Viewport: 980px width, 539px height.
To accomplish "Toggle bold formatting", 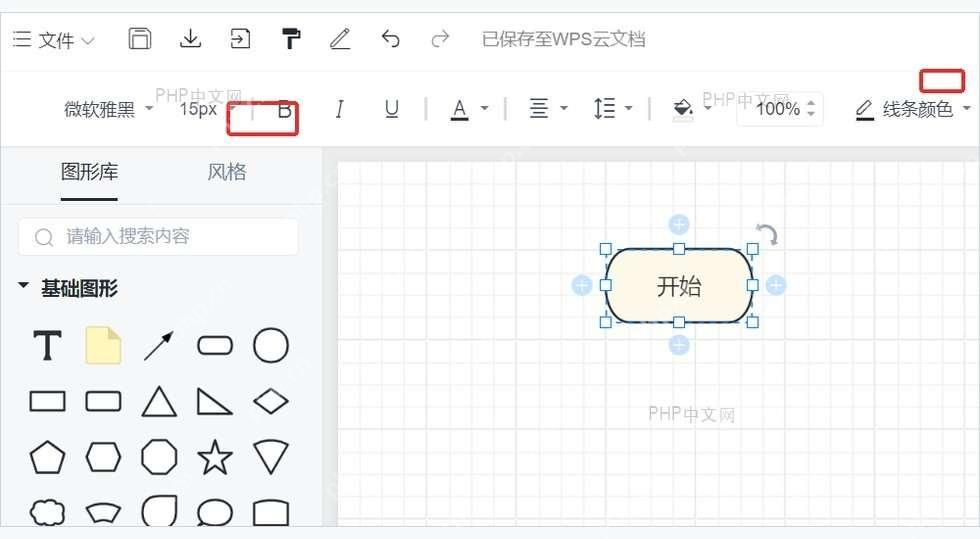I will 284,110.
